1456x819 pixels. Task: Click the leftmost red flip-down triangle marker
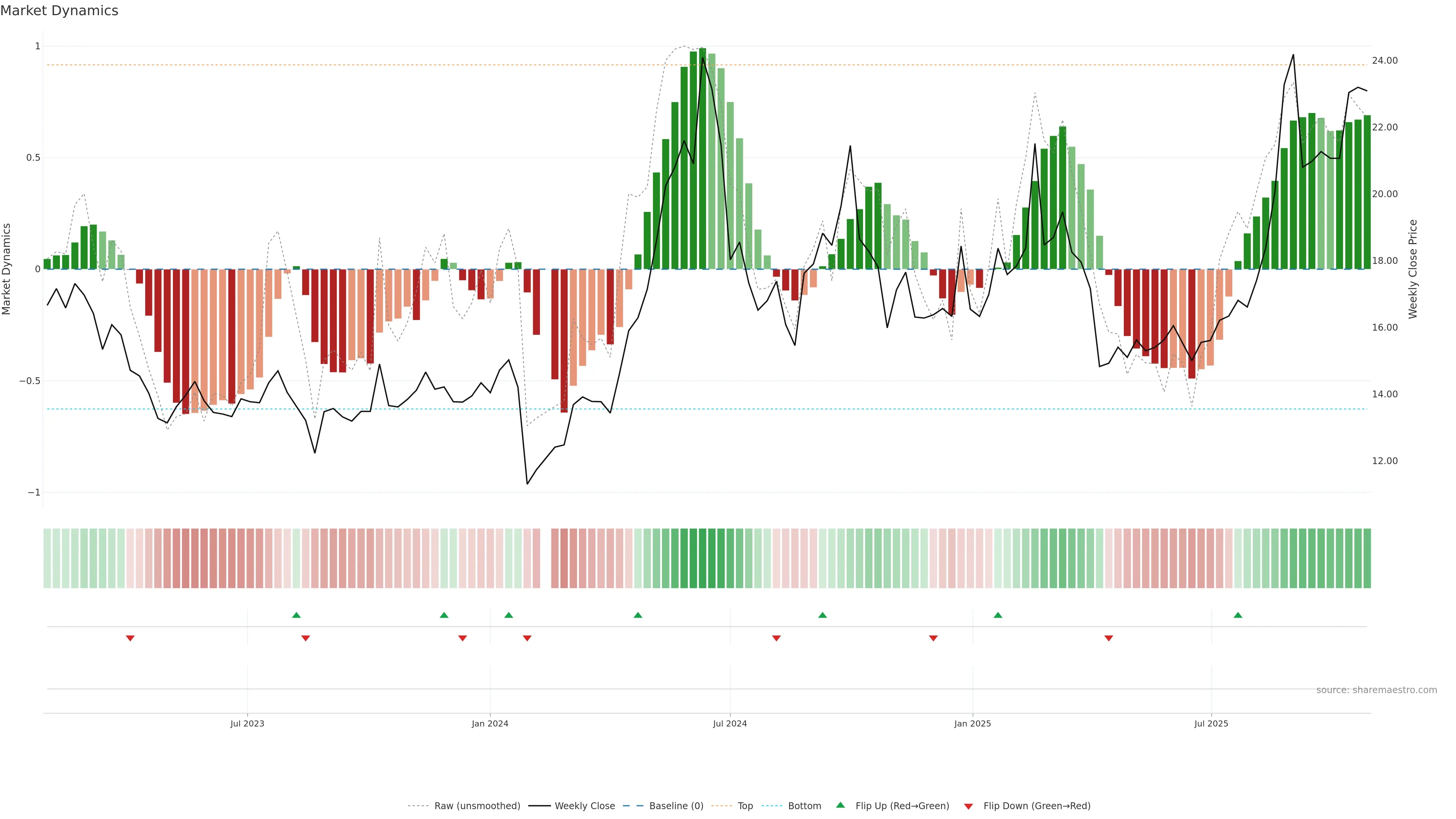coord(130,638)
